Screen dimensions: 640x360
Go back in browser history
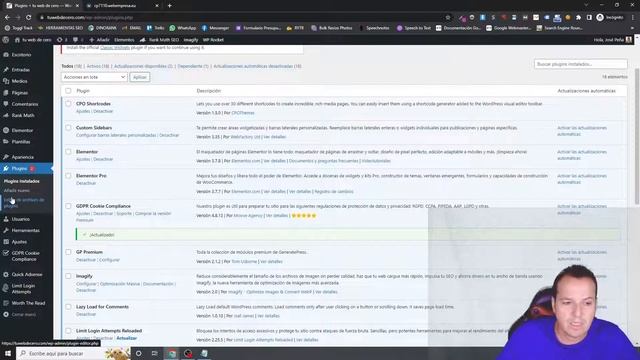(7, 18)
